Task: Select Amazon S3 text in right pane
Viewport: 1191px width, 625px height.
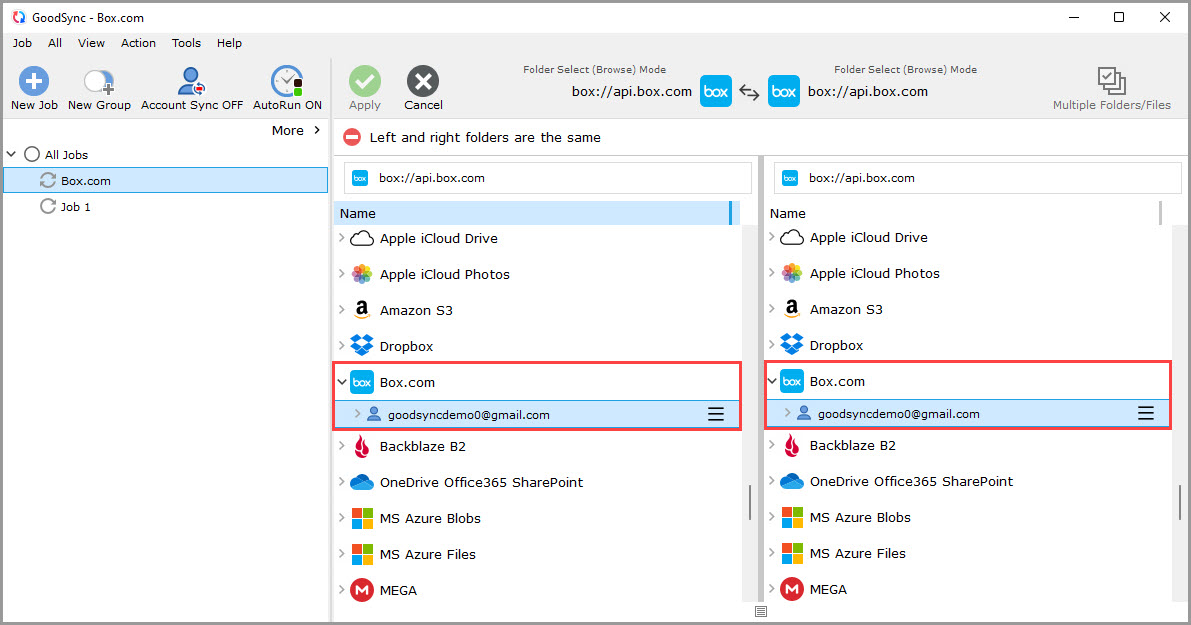Action: [x=846, y=309]
